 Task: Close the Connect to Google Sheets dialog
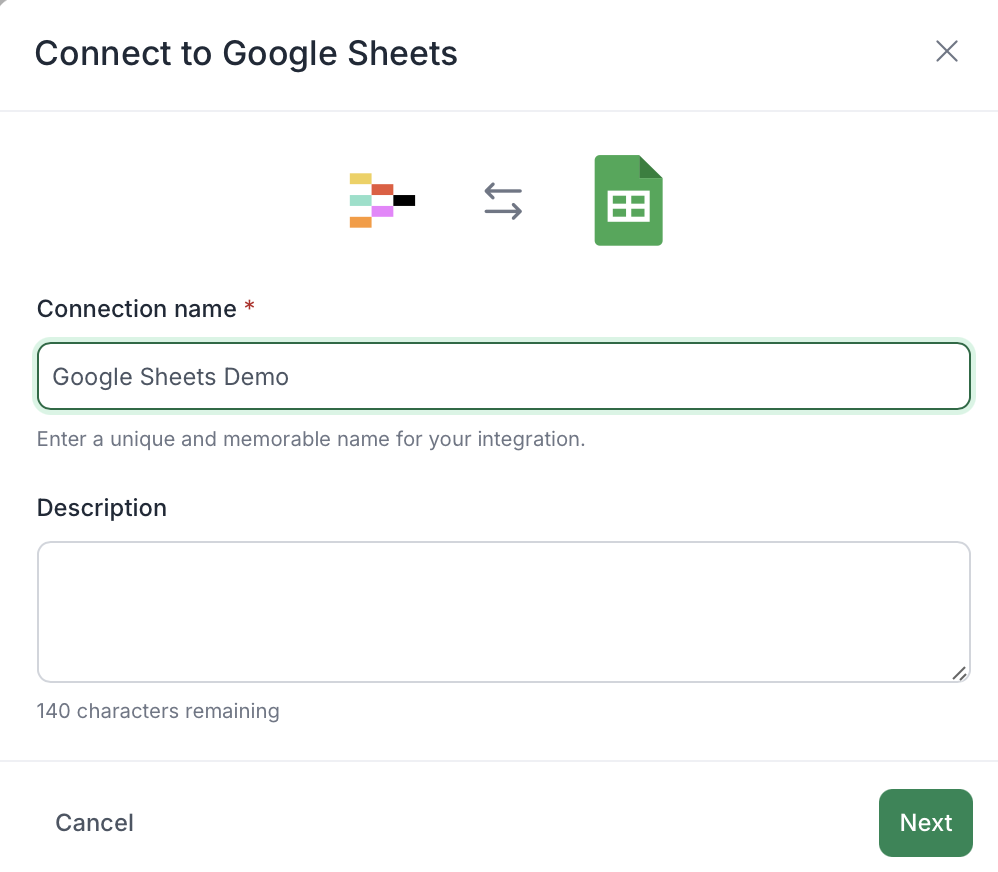tap(946, 51)
